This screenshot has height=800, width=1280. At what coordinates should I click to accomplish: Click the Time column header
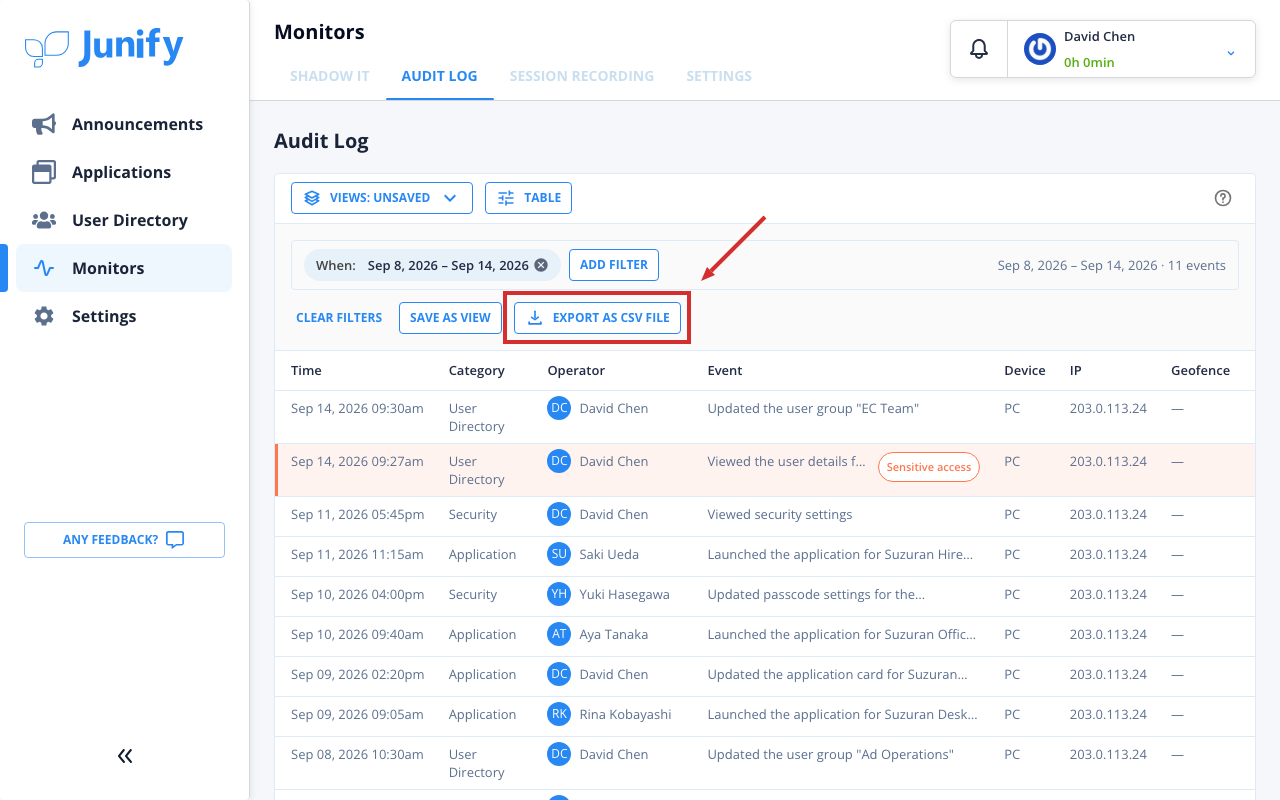pos(306,370)
